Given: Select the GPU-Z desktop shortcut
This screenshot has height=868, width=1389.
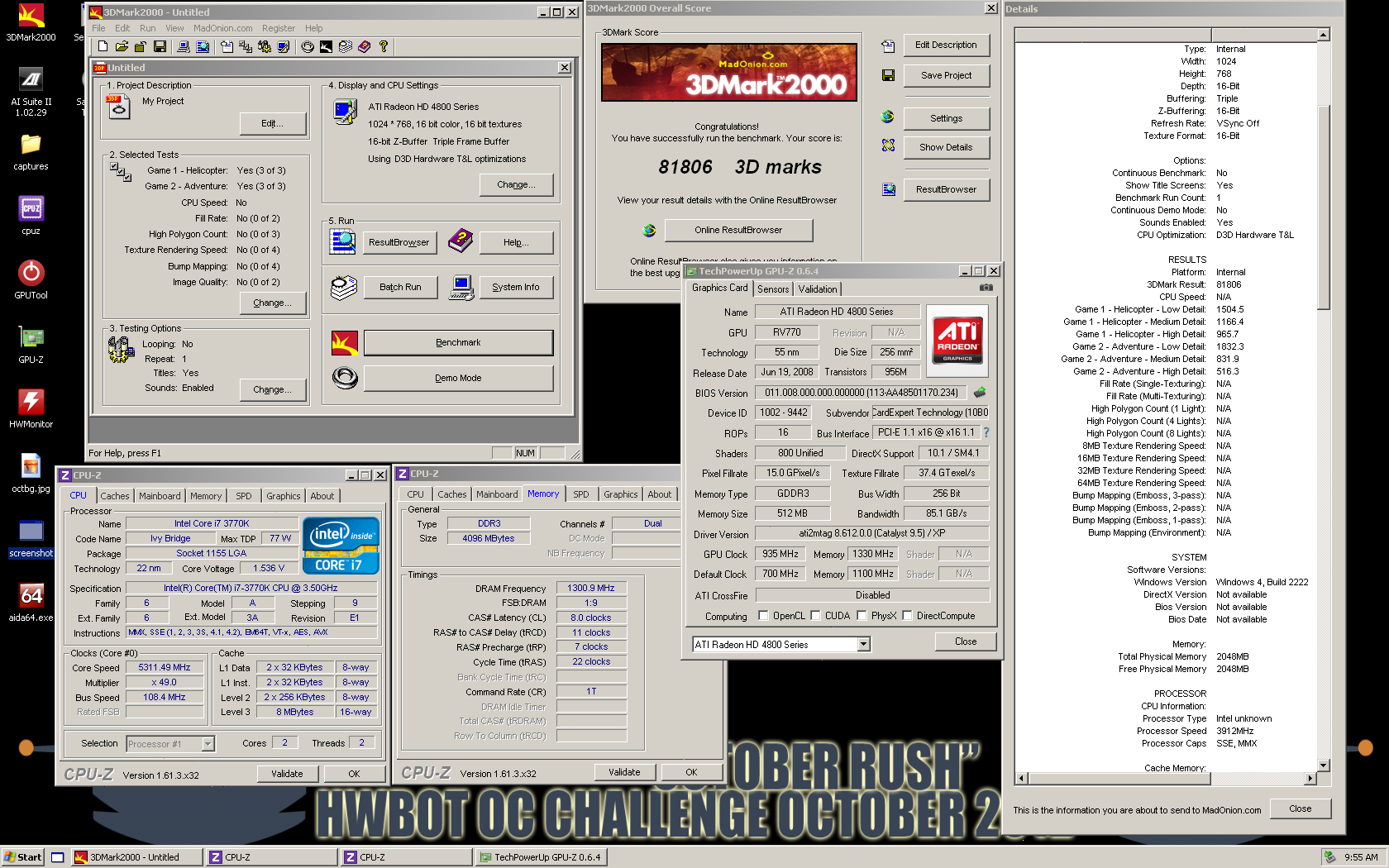Looking at the screenshot, I should (31, 345).
